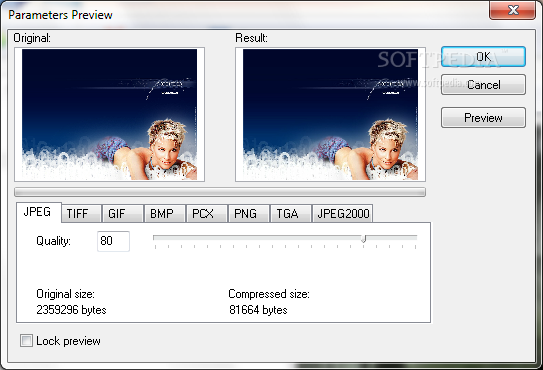Viewport: 543px width, 370px height.
Task: Select the JPEG format tab
Action: click(38, 212)
